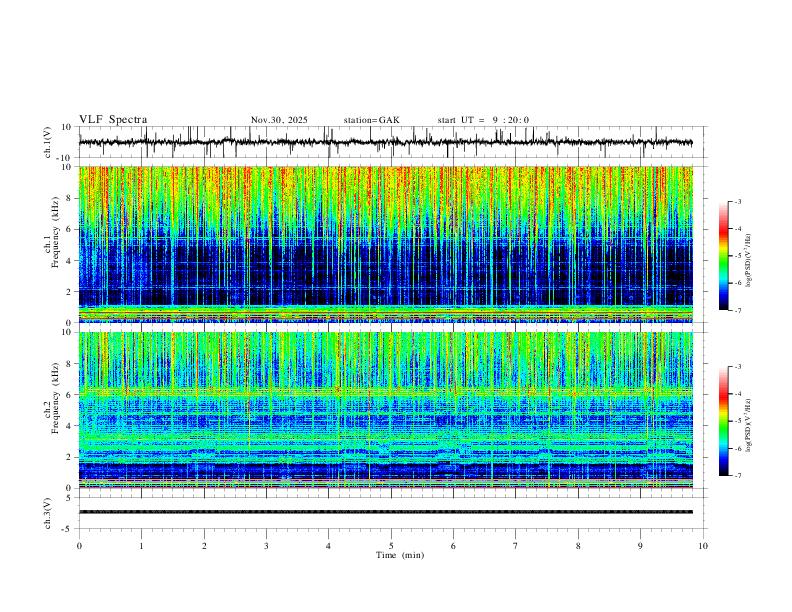The height and width of the screenshot is (612, 792).
Task: Click the ch.2 spectrogram panel
Action: tap(385, 410)
